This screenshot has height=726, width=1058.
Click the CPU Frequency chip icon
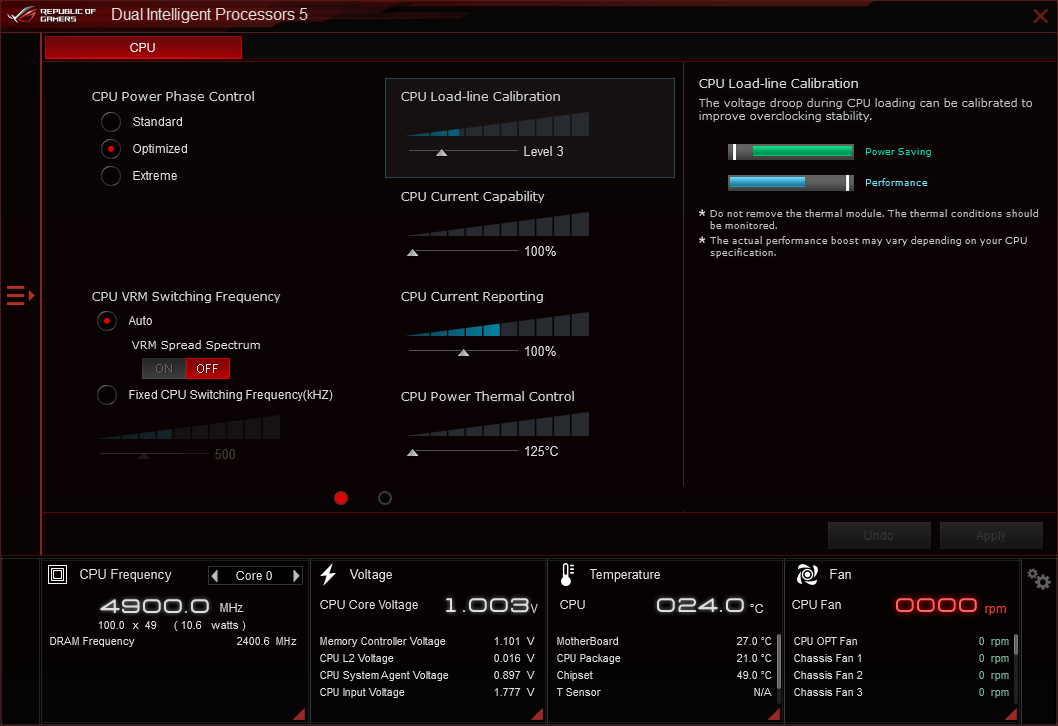(57, 574)
